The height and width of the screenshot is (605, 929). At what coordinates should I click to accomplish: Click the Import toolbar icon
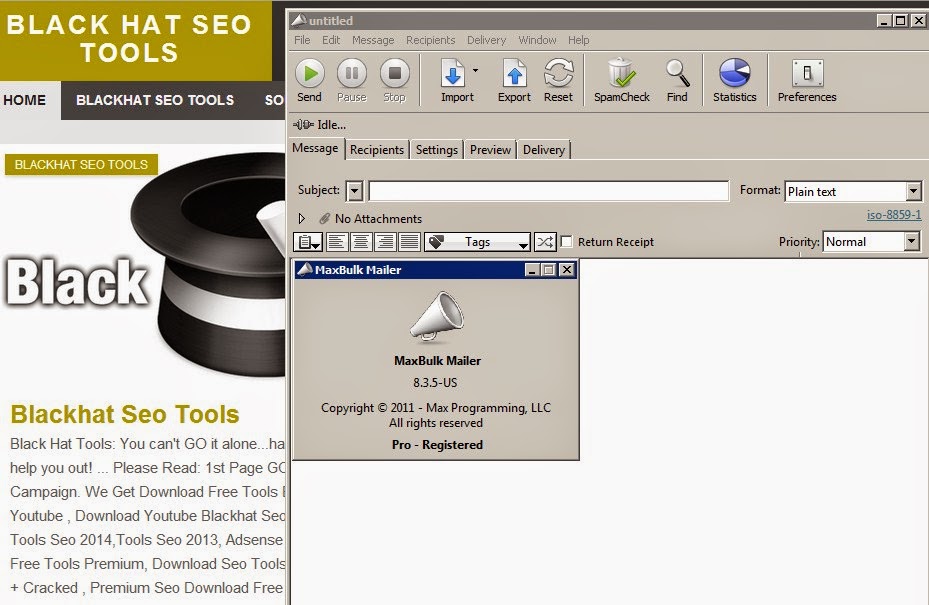[x=453, y=73]
